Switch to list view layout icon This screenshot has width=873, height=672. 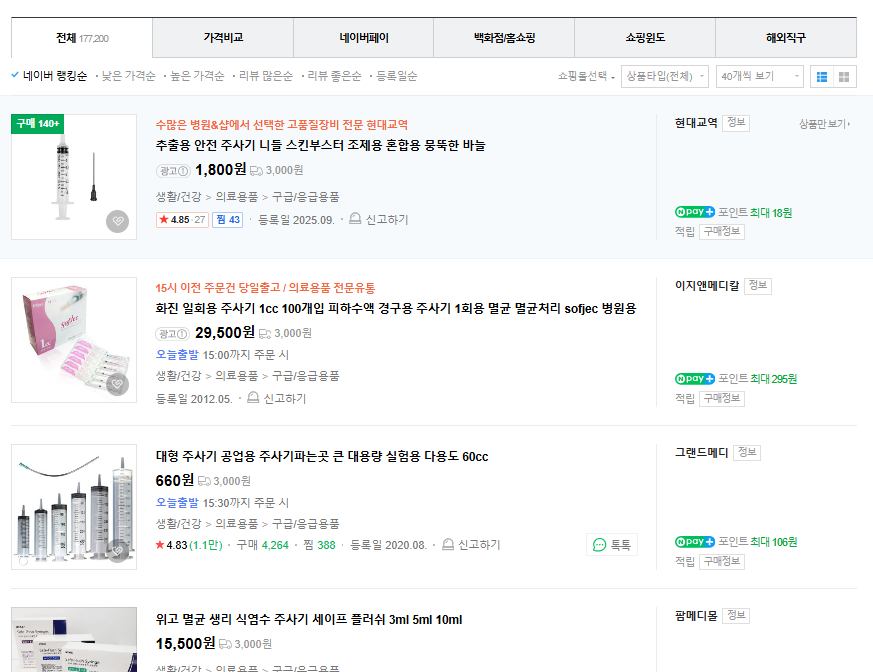[x=821, y=76]
